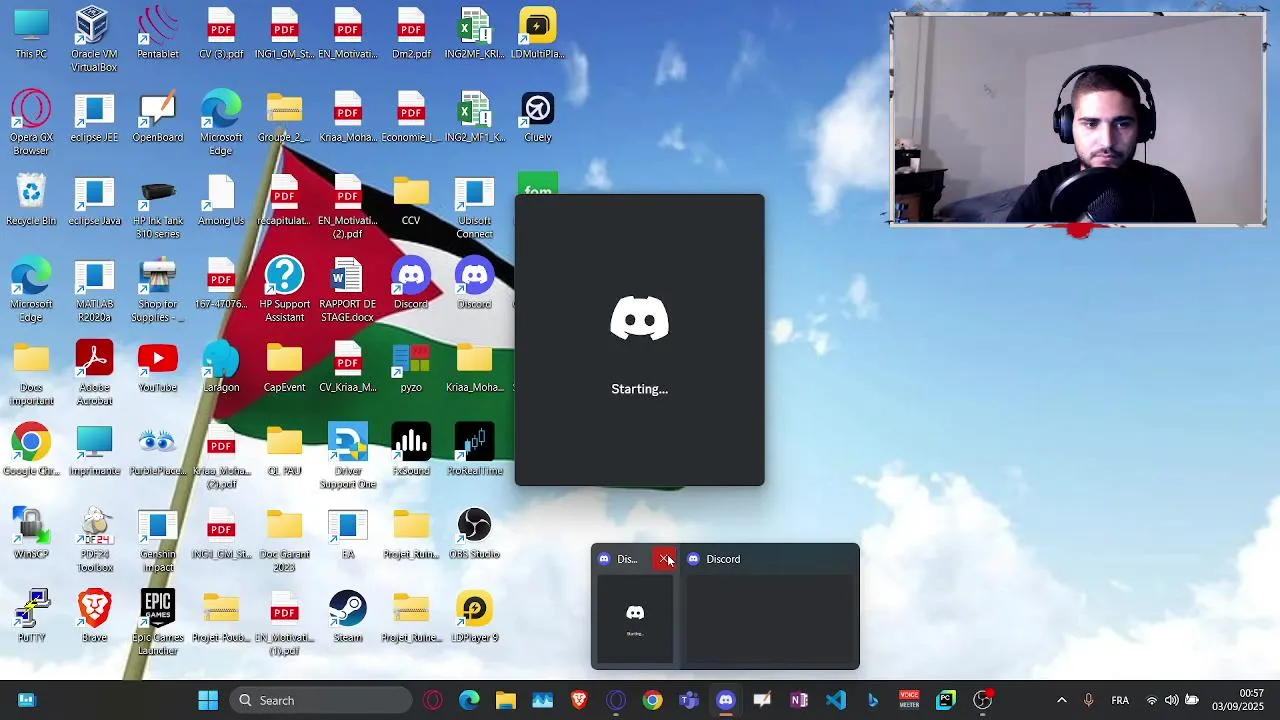Select the Imprimante desktop shortcut
Screen dimensions: 1280x720
(94, 450)
